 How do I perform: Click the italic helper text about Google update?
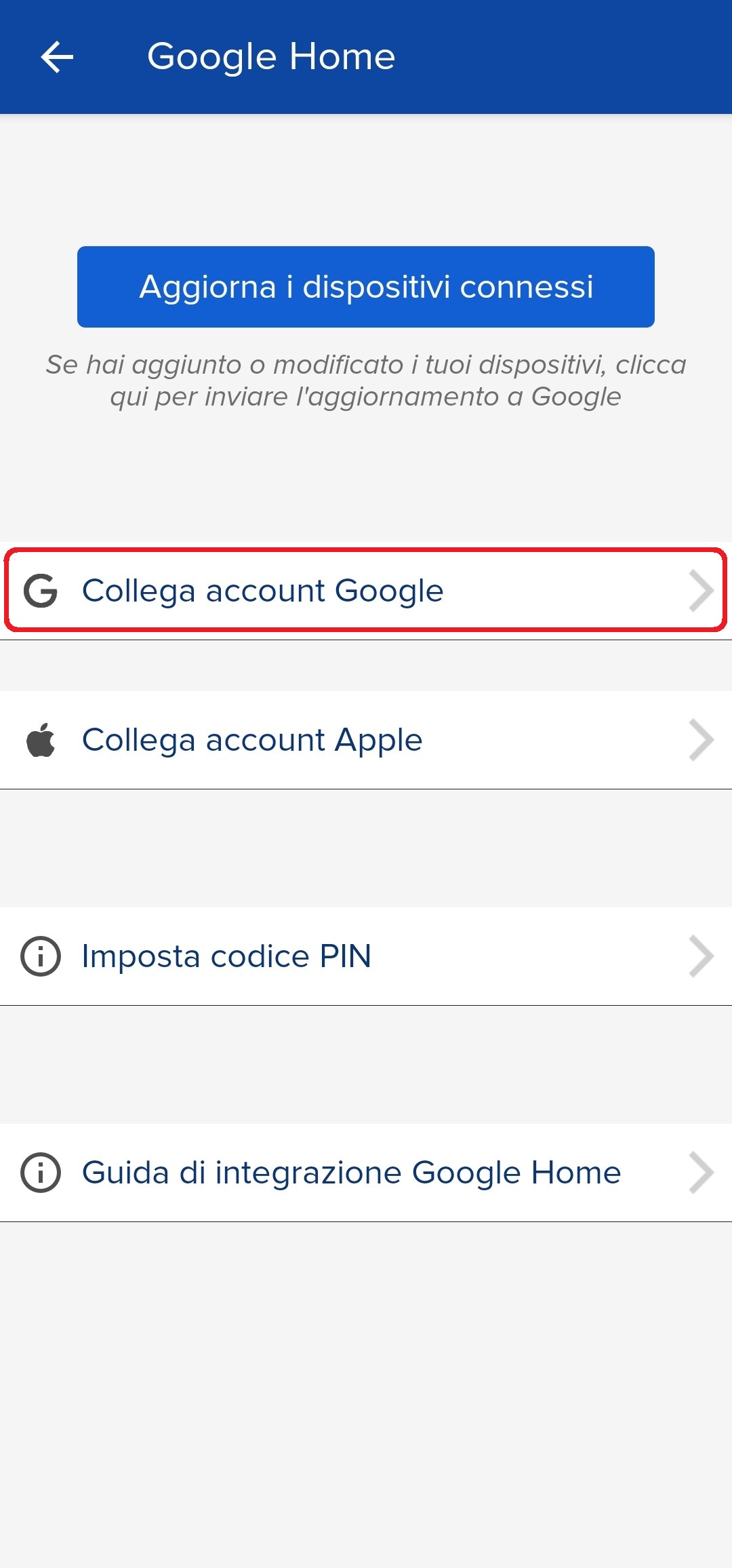366,380
